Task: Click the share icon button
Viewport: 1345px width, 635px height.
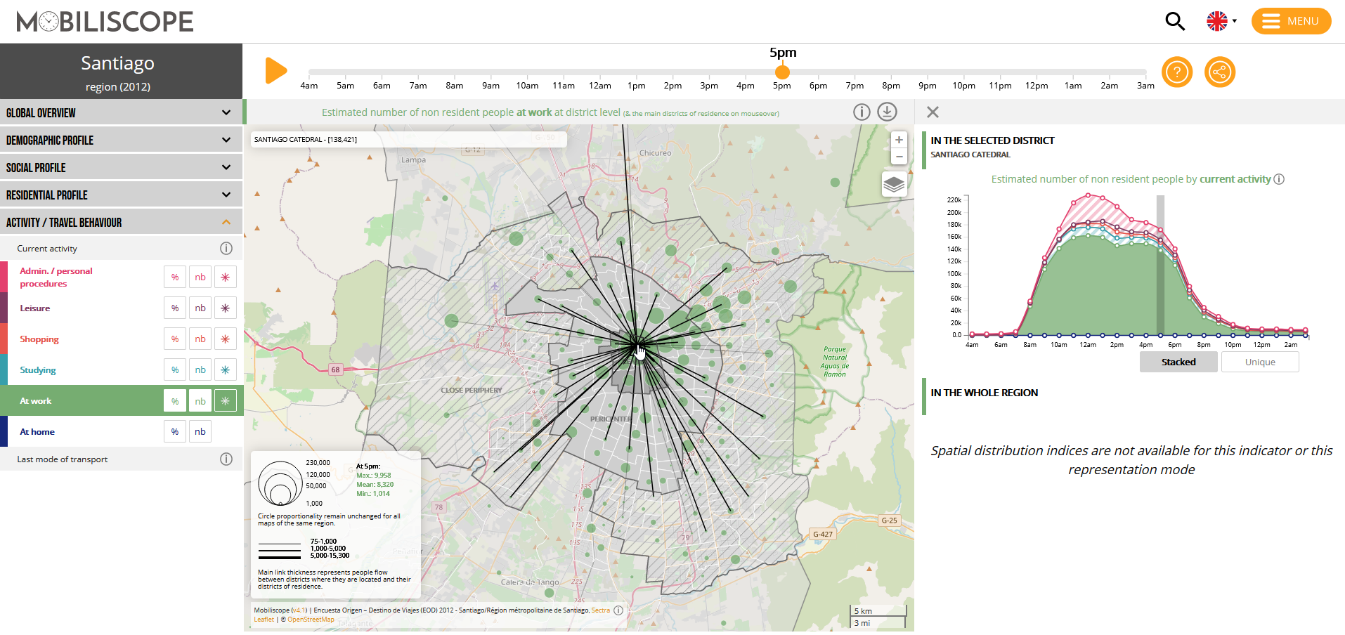Action: (x=1220, y=72)
